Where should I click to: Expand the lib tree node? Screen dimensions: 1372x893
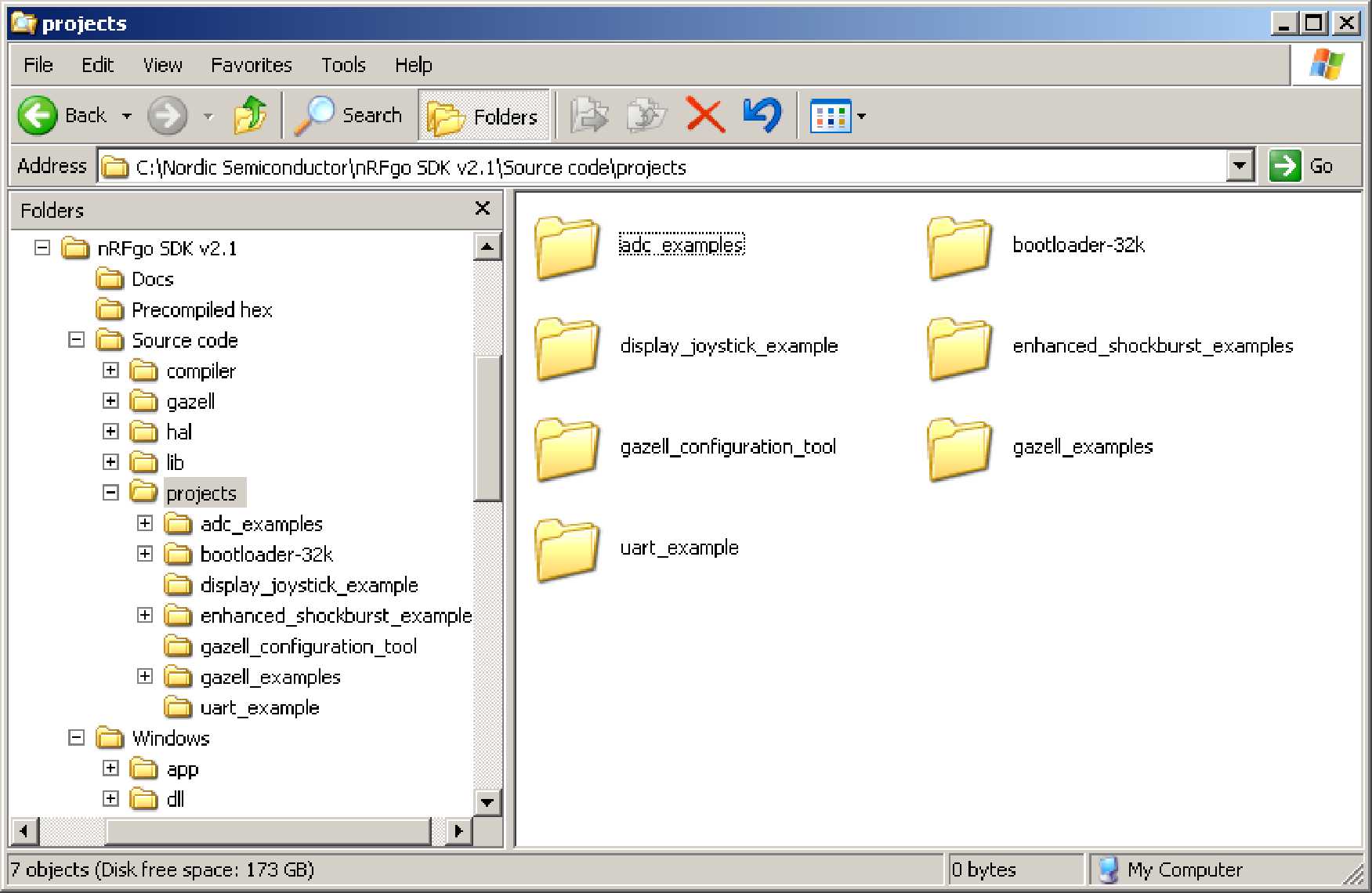point(110,462)
